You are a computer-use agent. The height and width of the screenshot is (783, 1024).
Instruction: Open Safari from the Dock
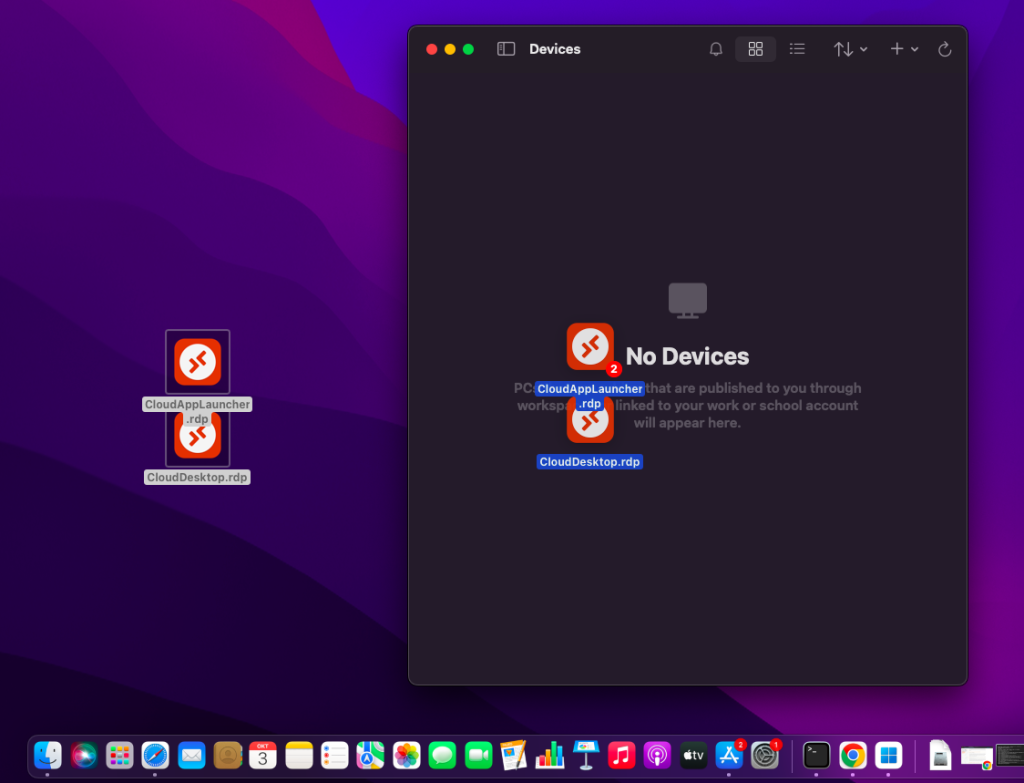click(x=155, y=756)
